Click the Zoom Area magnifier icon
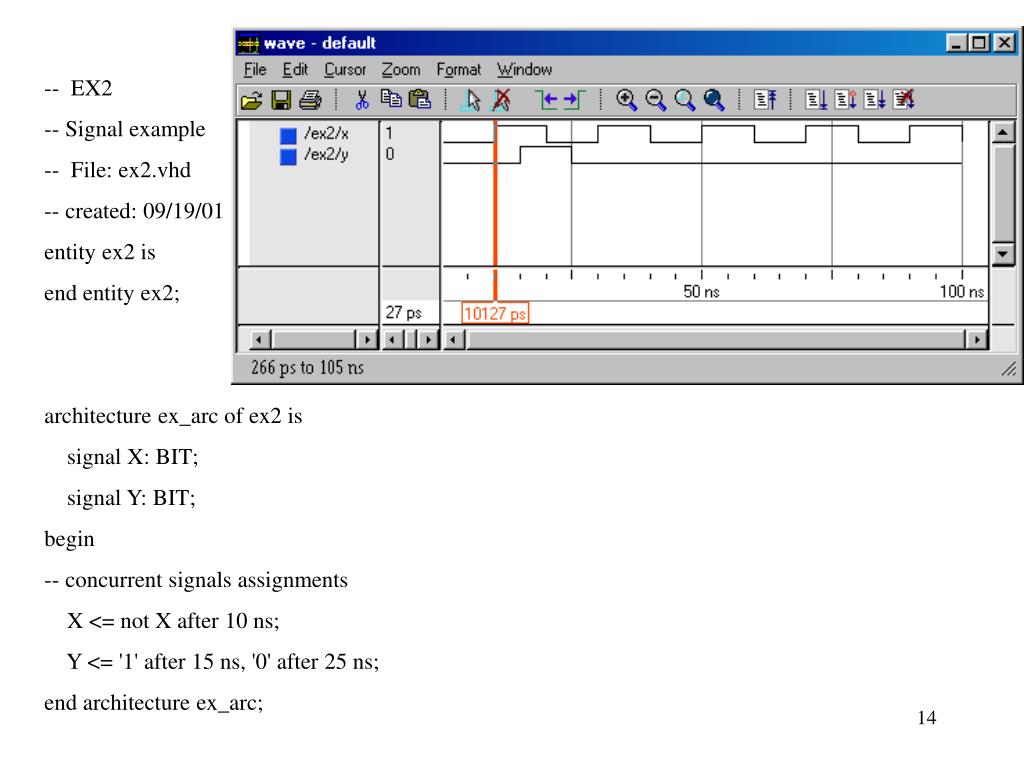Screen dimensions: 1024x768 pos(684,100)
